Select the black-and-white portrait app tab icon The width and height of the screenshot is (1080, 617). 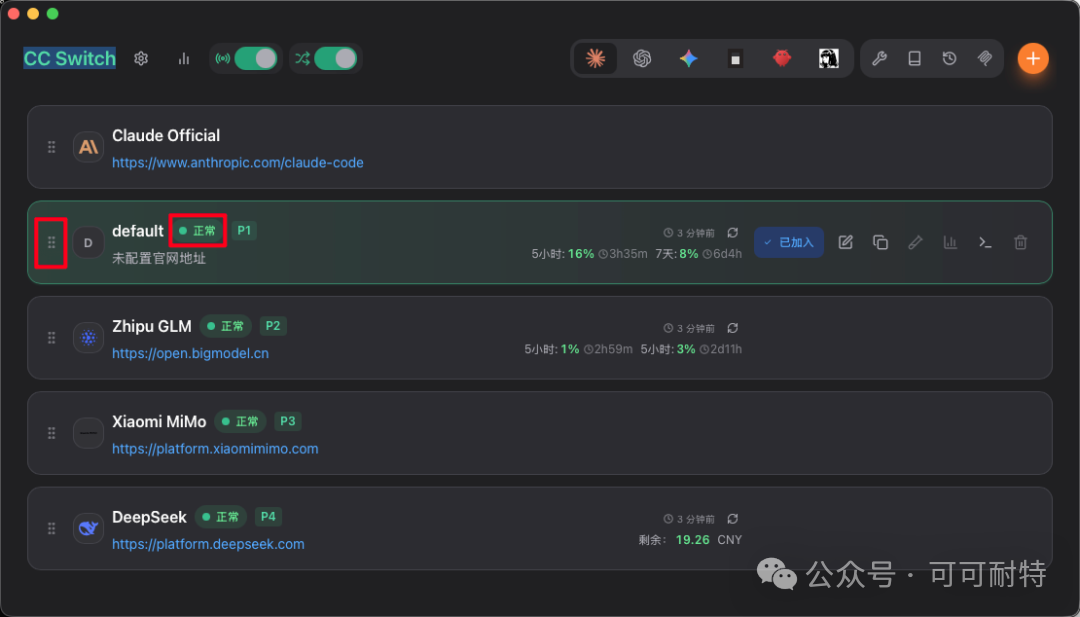tap(829, 59)
